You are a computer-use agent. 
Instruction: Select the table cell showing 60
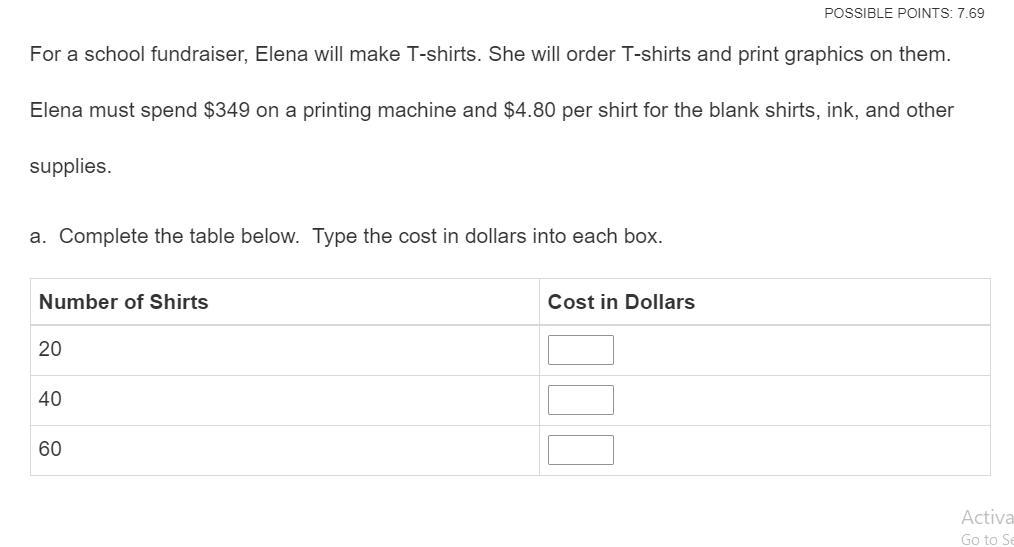tap(50, 449)
